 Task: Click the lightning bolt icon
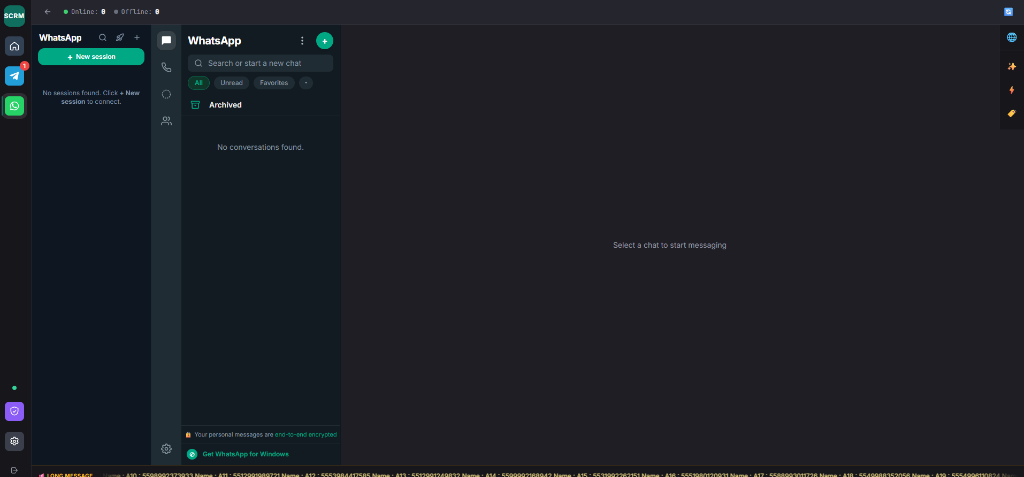(1012, 90)
